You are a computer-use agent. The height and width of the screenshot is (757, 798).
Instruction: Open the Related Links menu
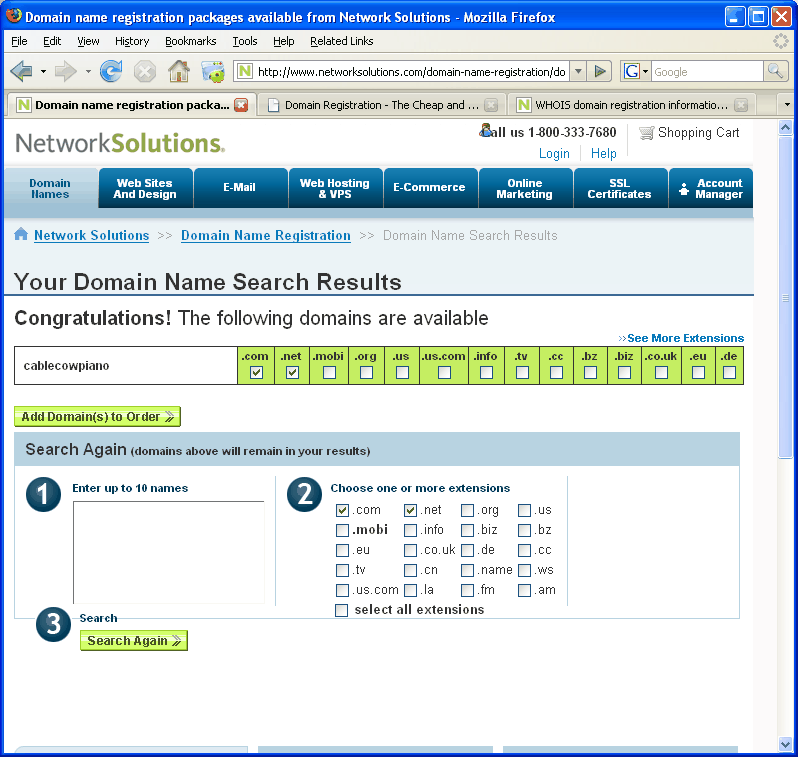(341, 41)
